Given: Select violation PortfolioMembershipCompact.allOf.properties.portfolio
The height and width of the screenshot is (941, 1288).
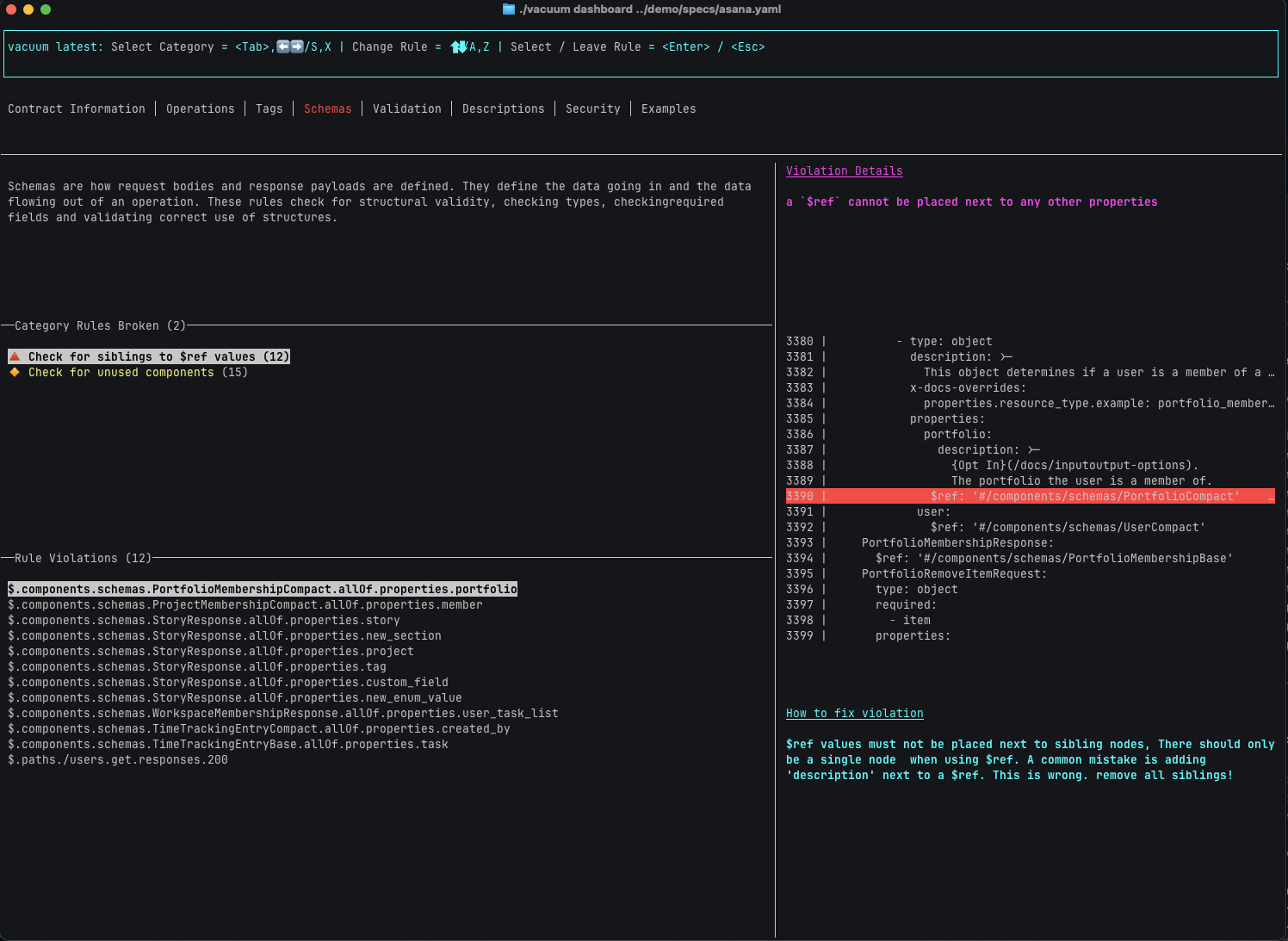Looking at the screenshot, I should point(263,589).
